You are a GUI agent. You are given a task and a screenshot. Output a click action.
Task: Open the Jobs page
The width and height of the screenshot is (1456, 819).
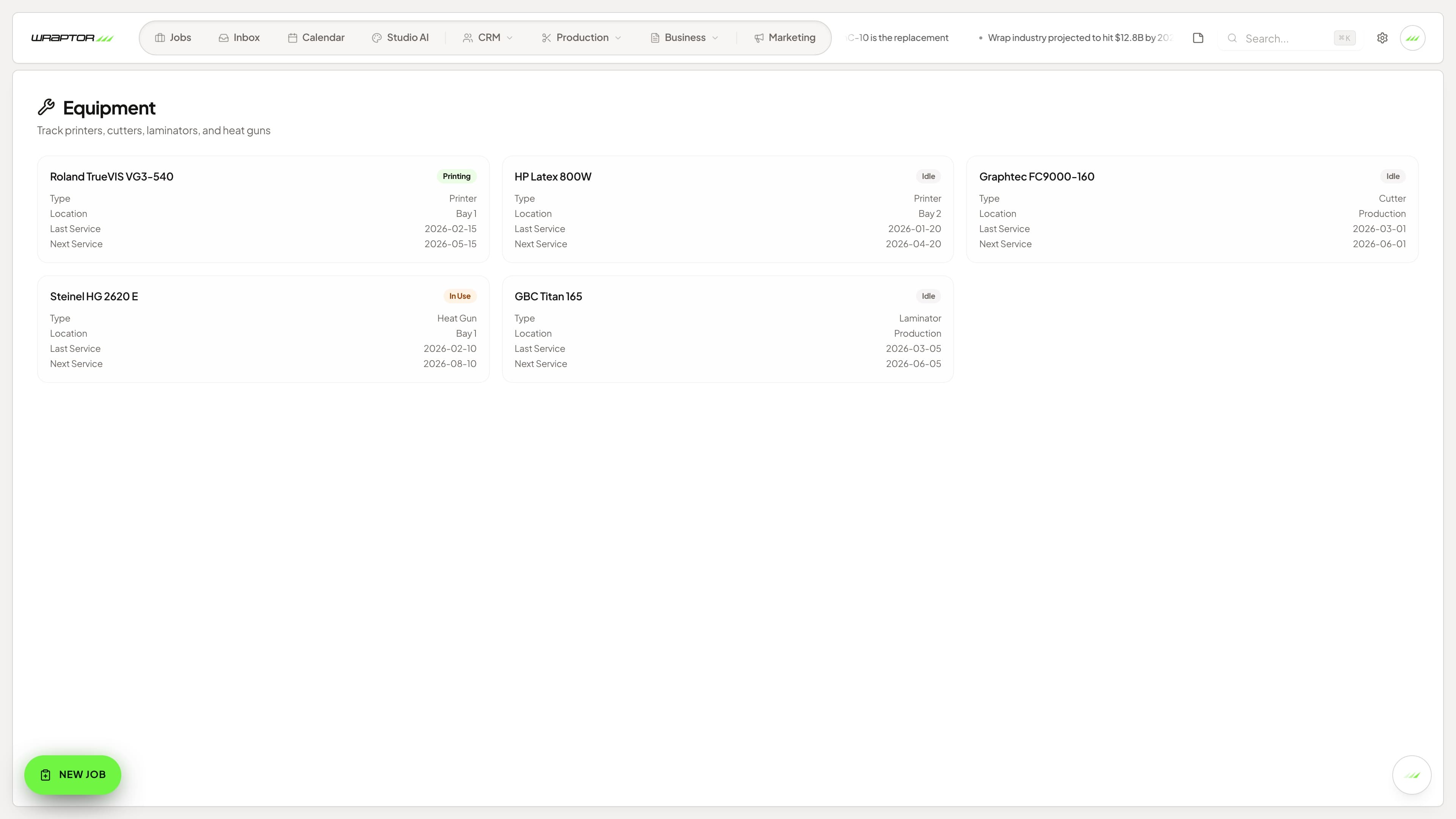click(x=173, y=38)
